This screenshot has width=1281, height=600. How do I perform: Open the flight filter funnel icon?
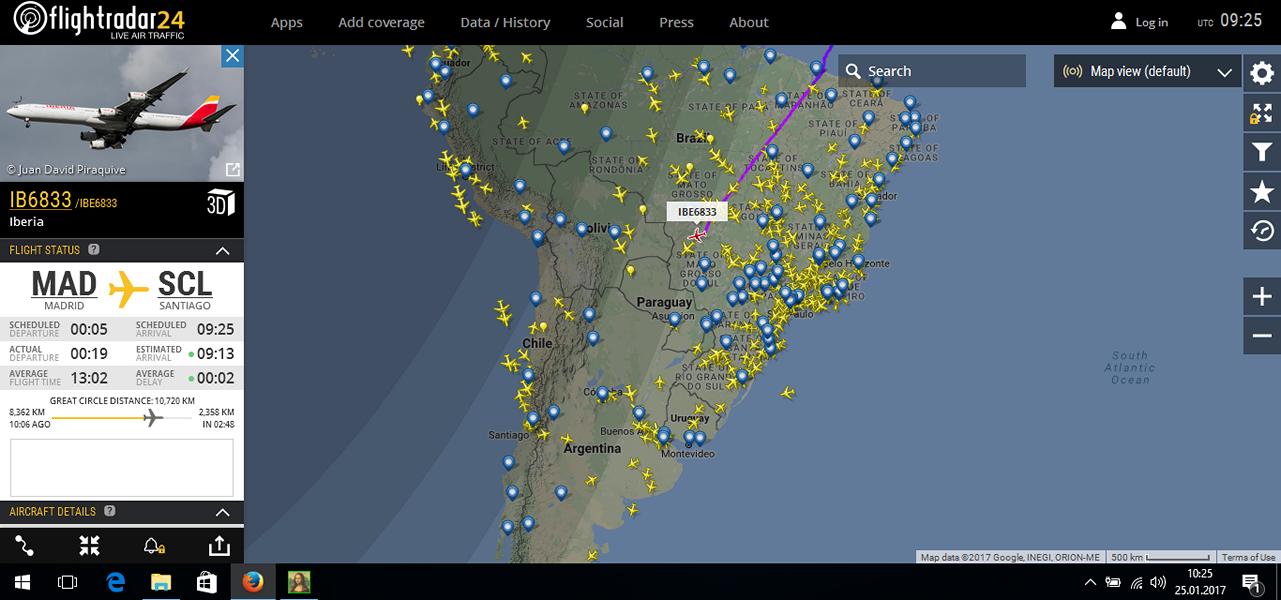pos(1262,152)
